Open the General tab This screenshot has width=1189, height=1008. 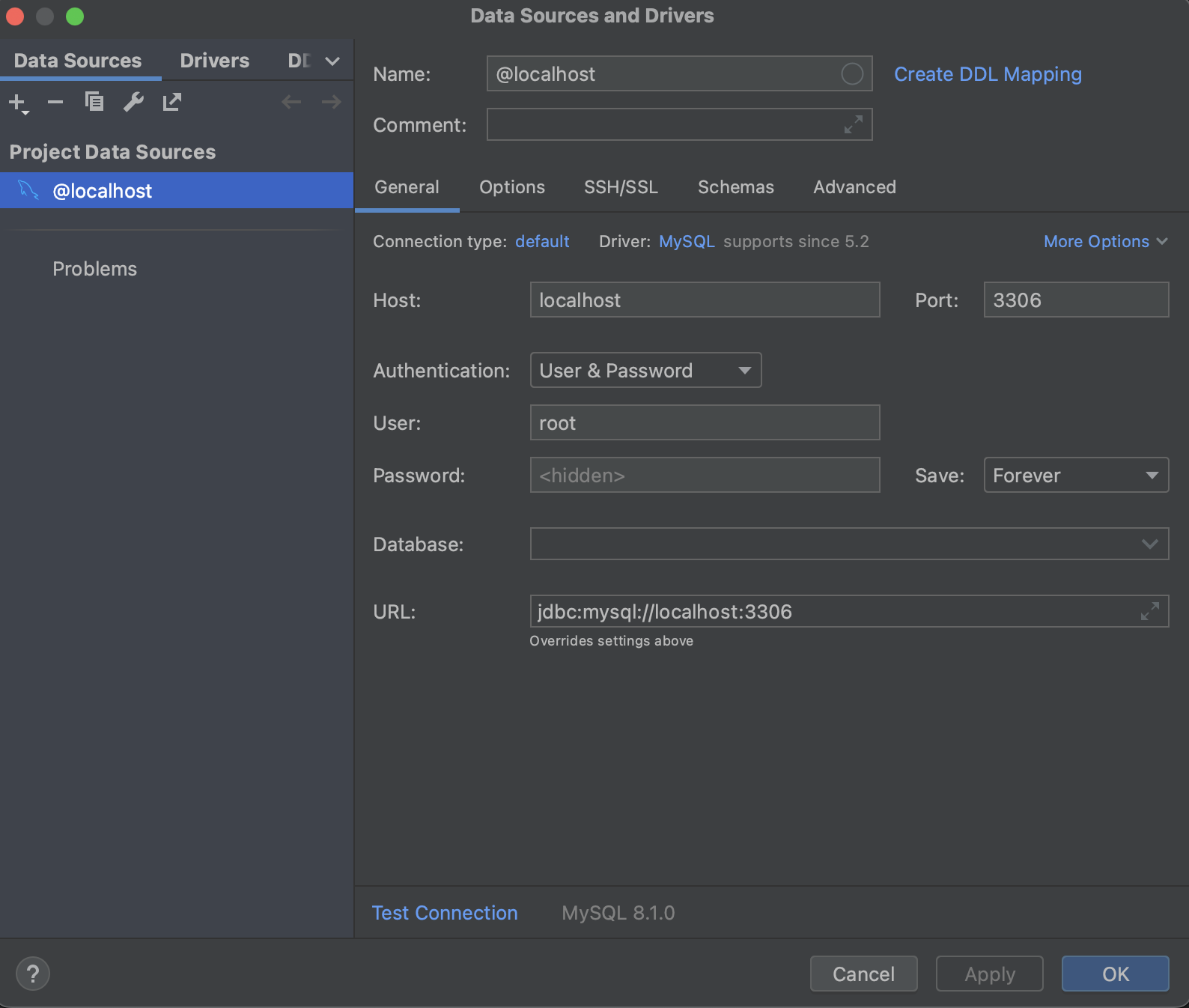pyautogui.click(x=407, y=187)
